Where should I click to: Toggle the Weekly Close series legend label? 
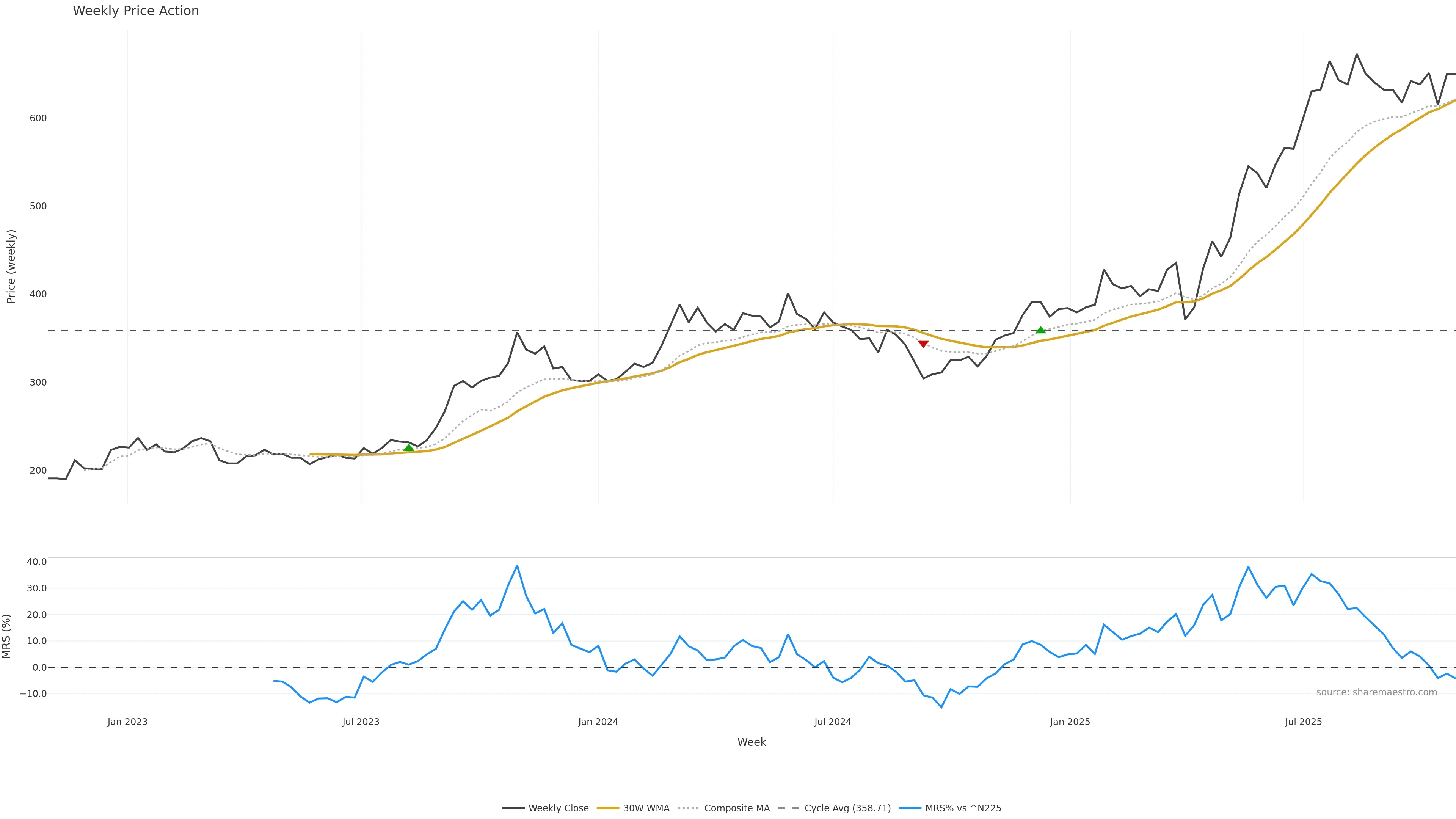pos(559,808)
